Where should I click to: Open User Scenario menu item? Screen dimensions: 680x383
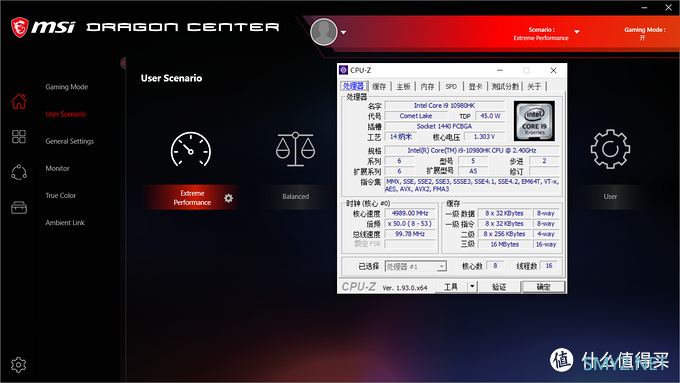(66, 114)
